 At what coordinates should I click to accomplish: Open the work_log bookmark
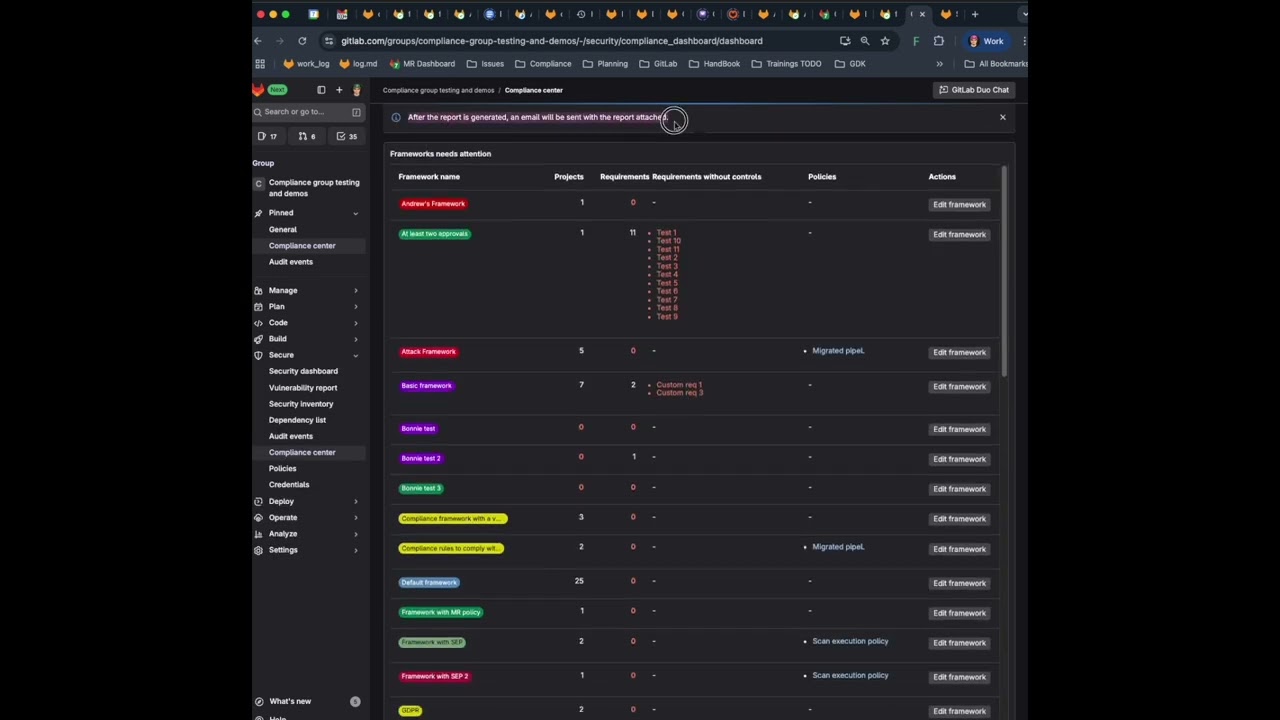[x=306, y=64]
